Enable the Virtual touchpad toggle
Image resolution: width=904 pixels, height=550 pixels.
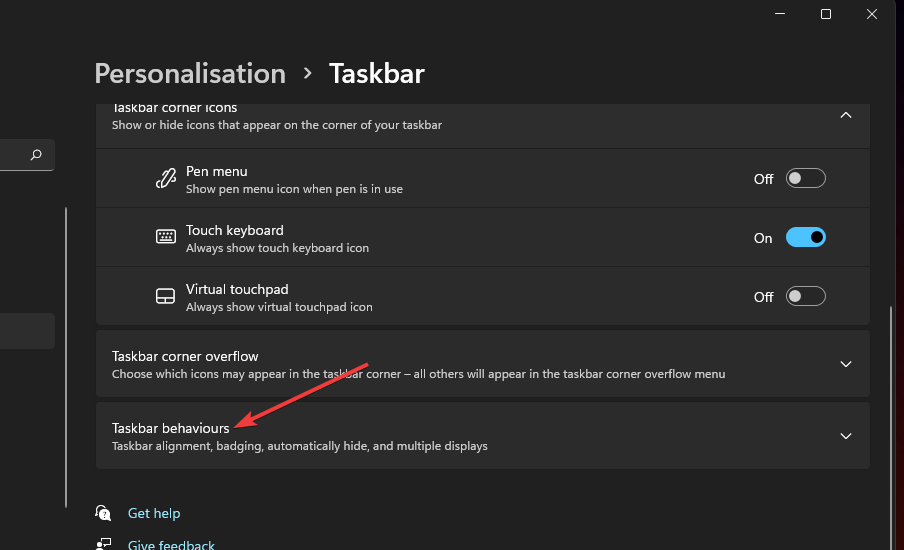coord(805,297)
